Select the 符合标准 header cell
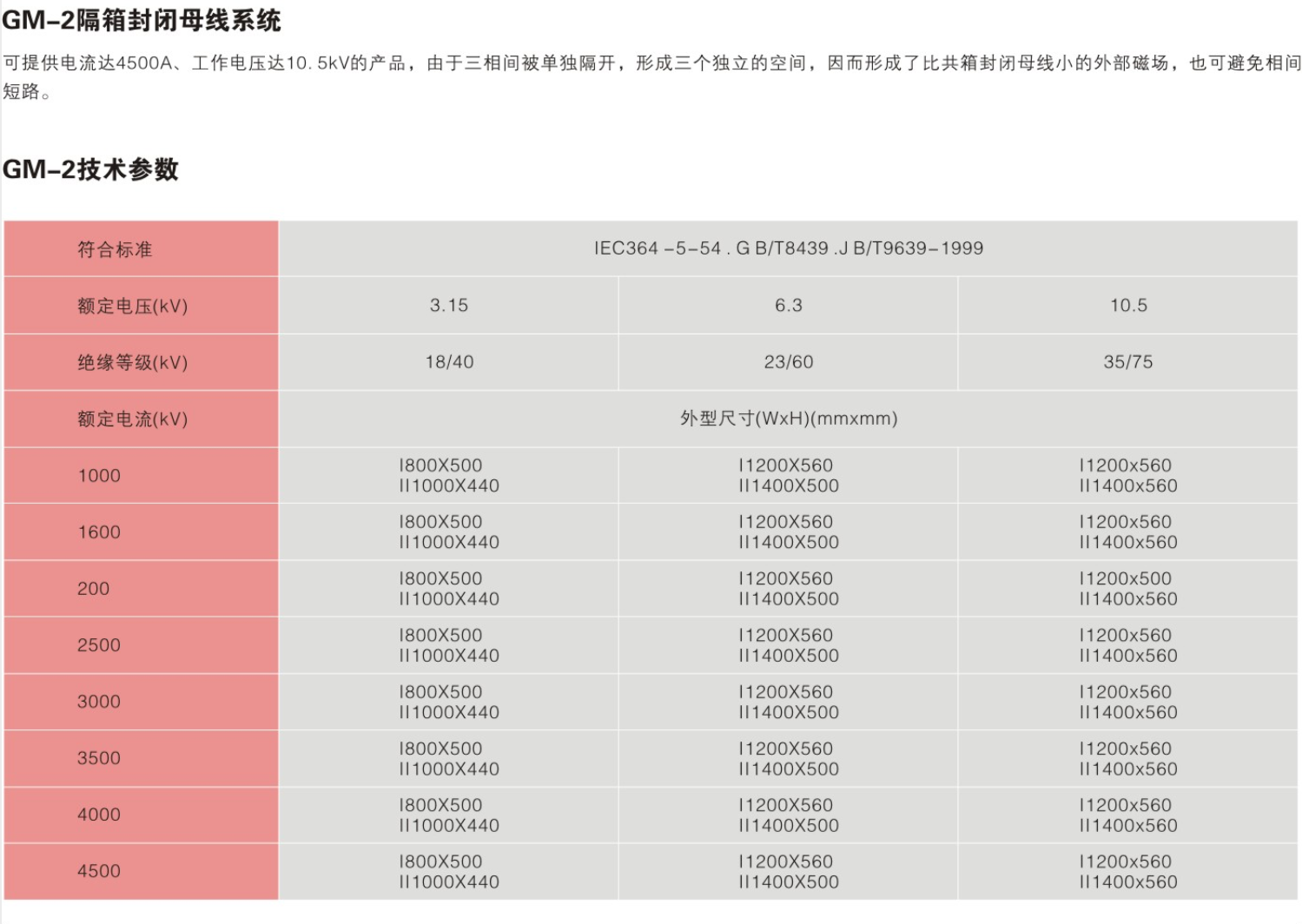The height and width of the screenshot is (924, 1302). coord(141,248)
